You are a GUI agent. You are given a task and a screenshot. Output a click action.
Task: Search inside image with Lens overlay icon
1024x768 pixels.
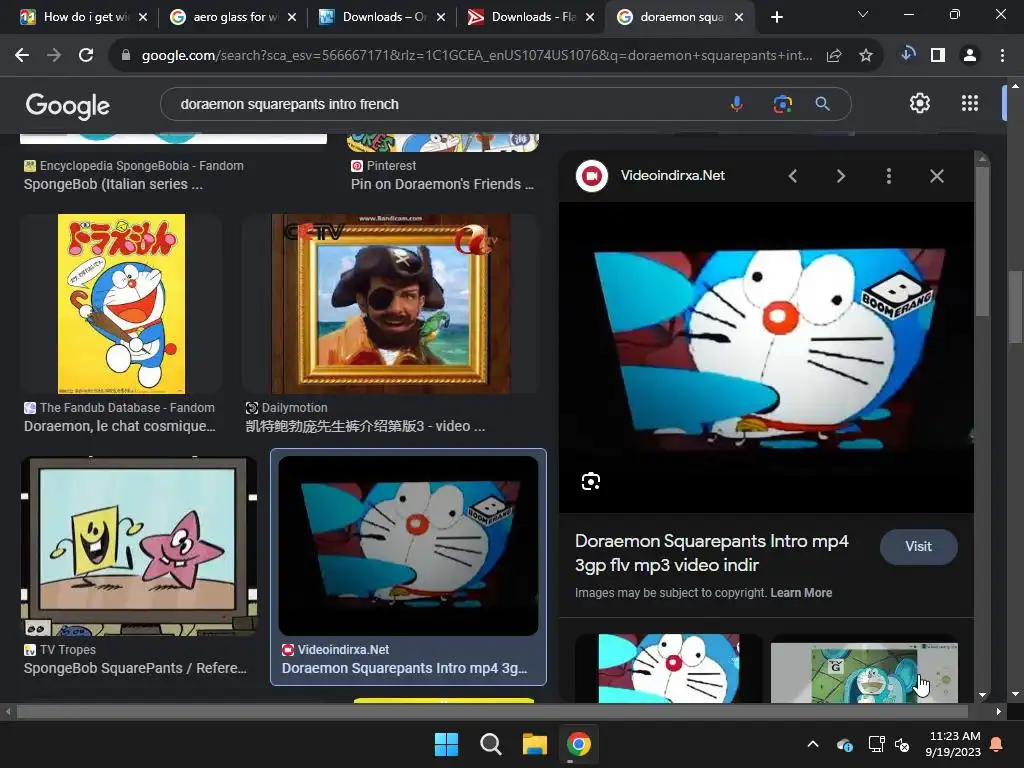(x=590, y=481)
